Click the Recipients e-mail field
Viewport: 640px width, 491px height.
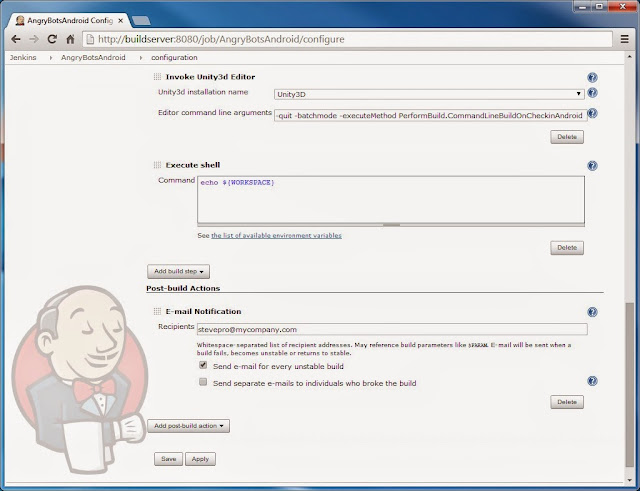coord(392,329)
